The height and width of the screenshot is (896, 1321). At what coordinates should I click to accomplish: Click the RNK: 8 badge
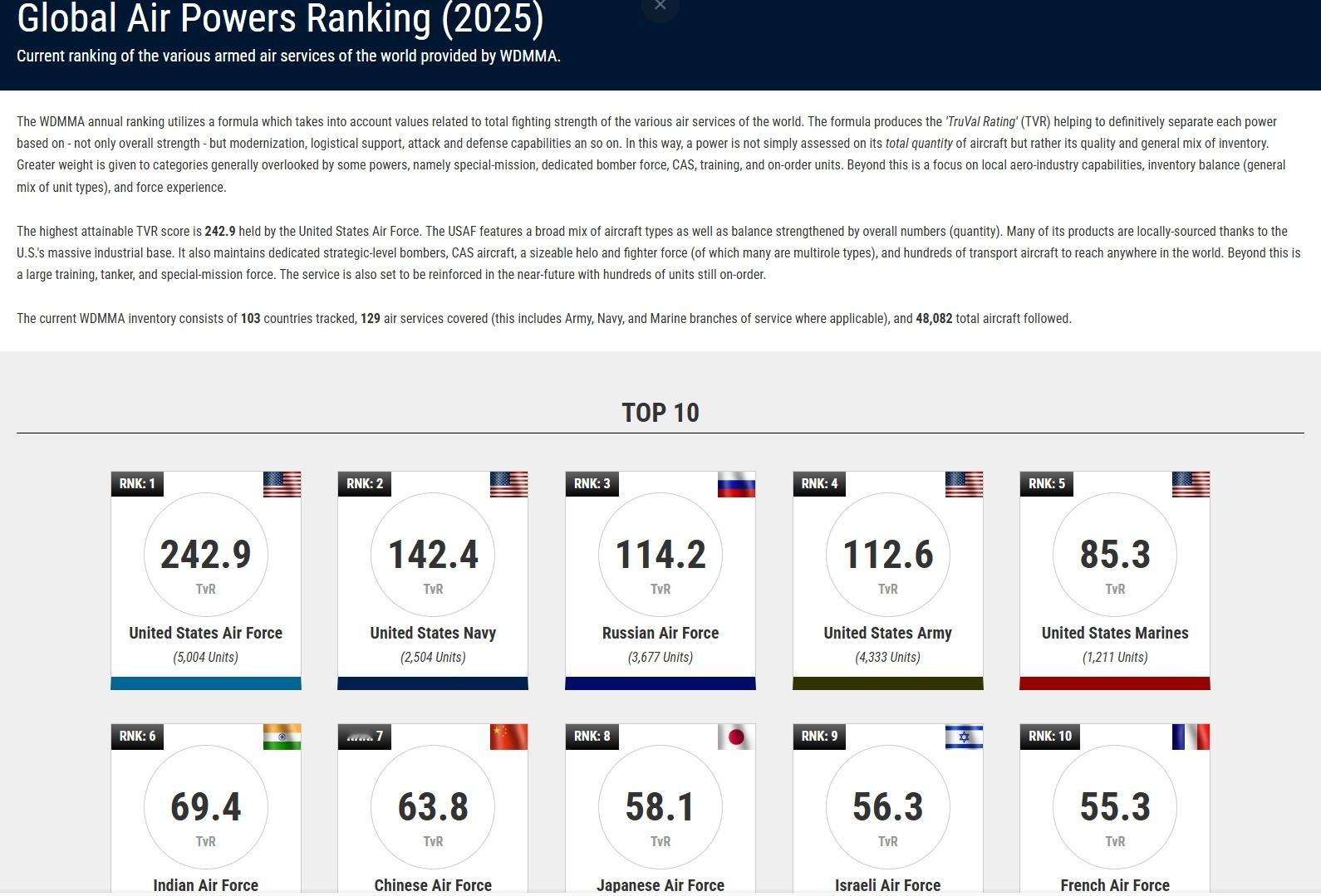pos(592,737)
